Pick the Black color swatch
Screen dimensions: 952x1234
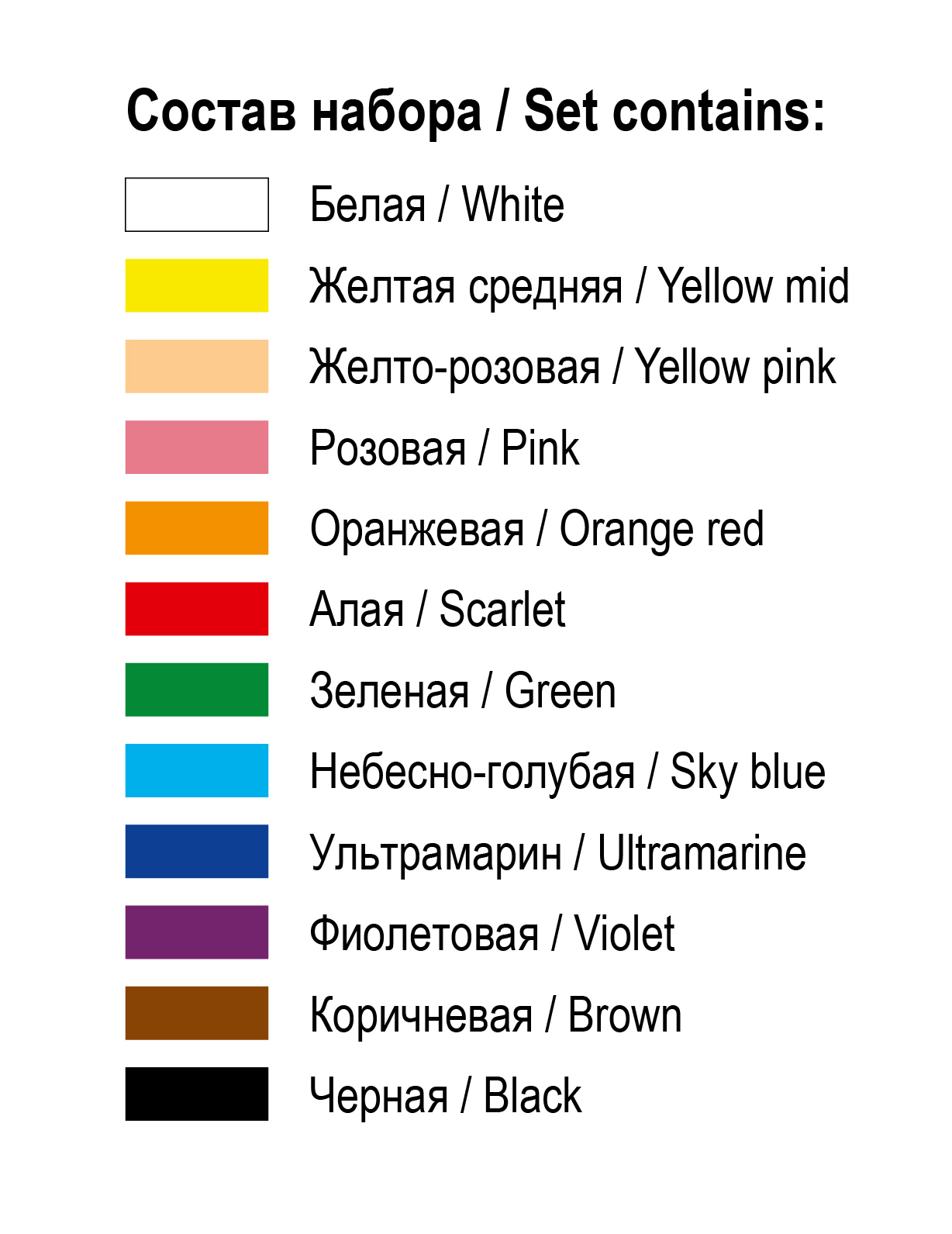(197, 1094)
